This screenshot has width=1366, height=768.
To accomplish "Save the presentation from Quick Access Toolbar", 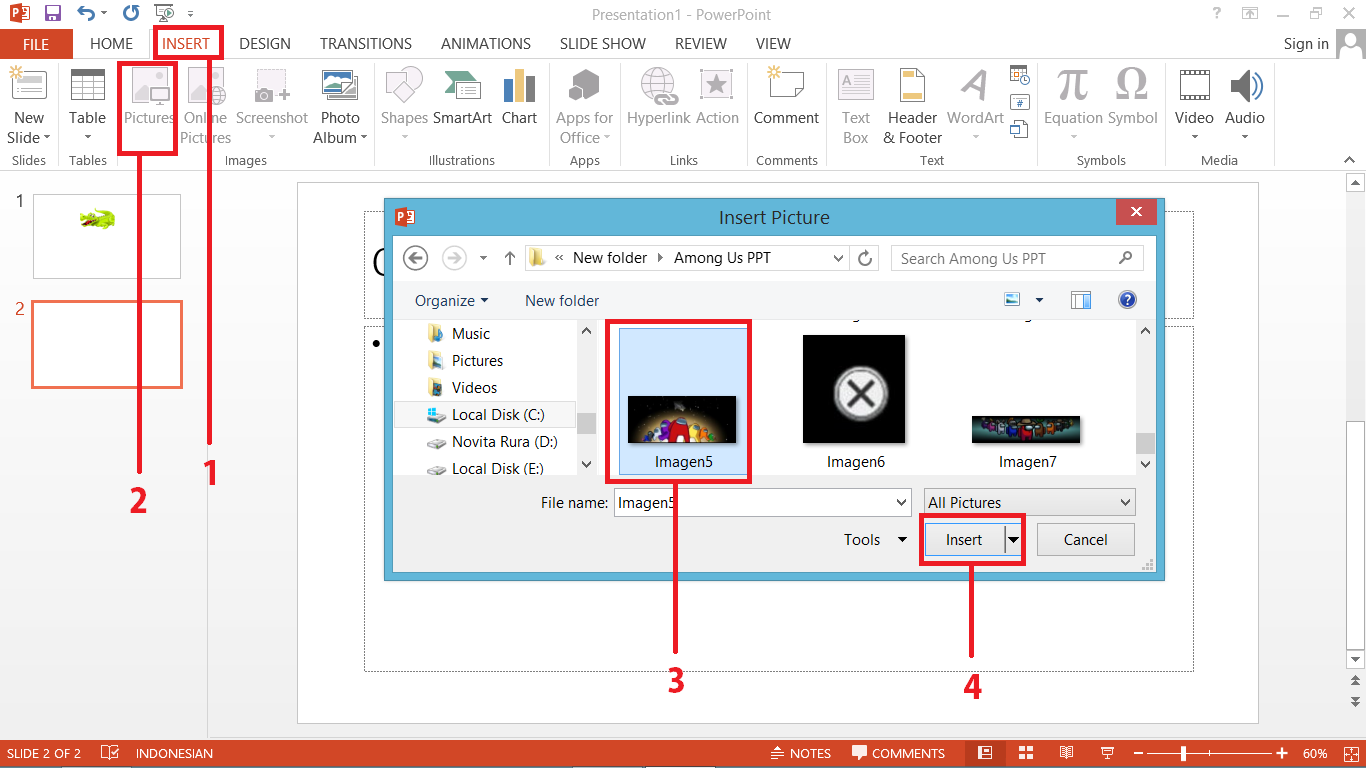I will [52, 14].
